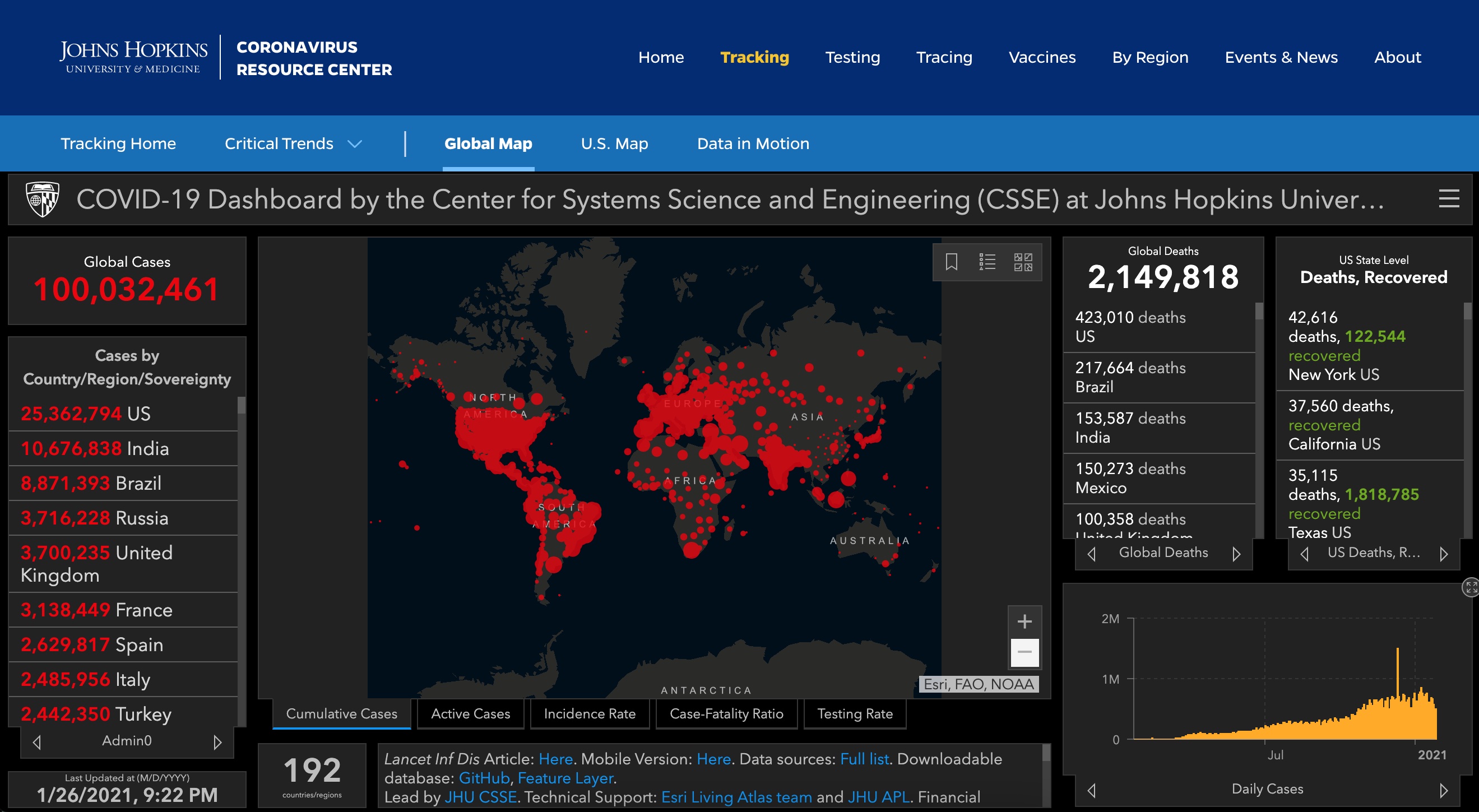Image resolution: width=1479 pixels, height=812 pixels.
Task: Select India row with 10,676,838 cases
Action: pyautogui.click(x=123, y=448)
